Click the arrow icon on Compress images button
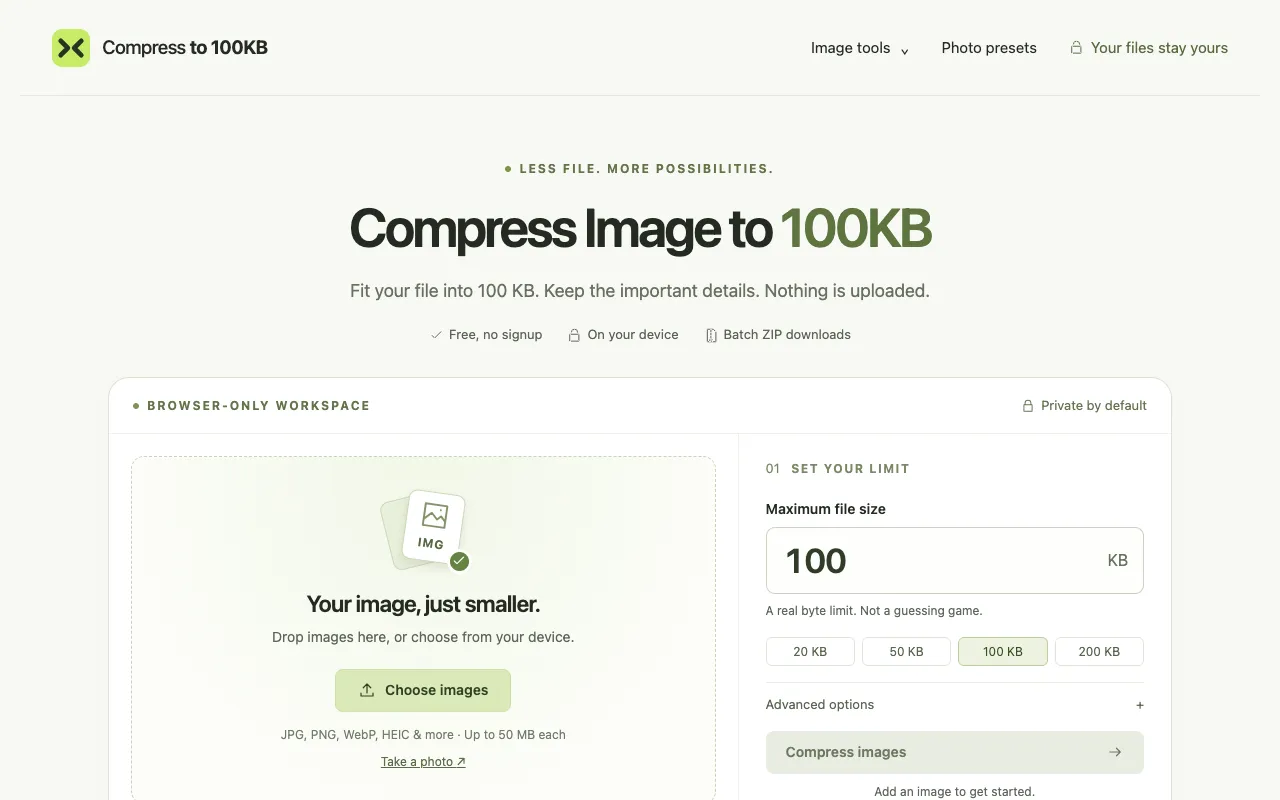 1115,752
